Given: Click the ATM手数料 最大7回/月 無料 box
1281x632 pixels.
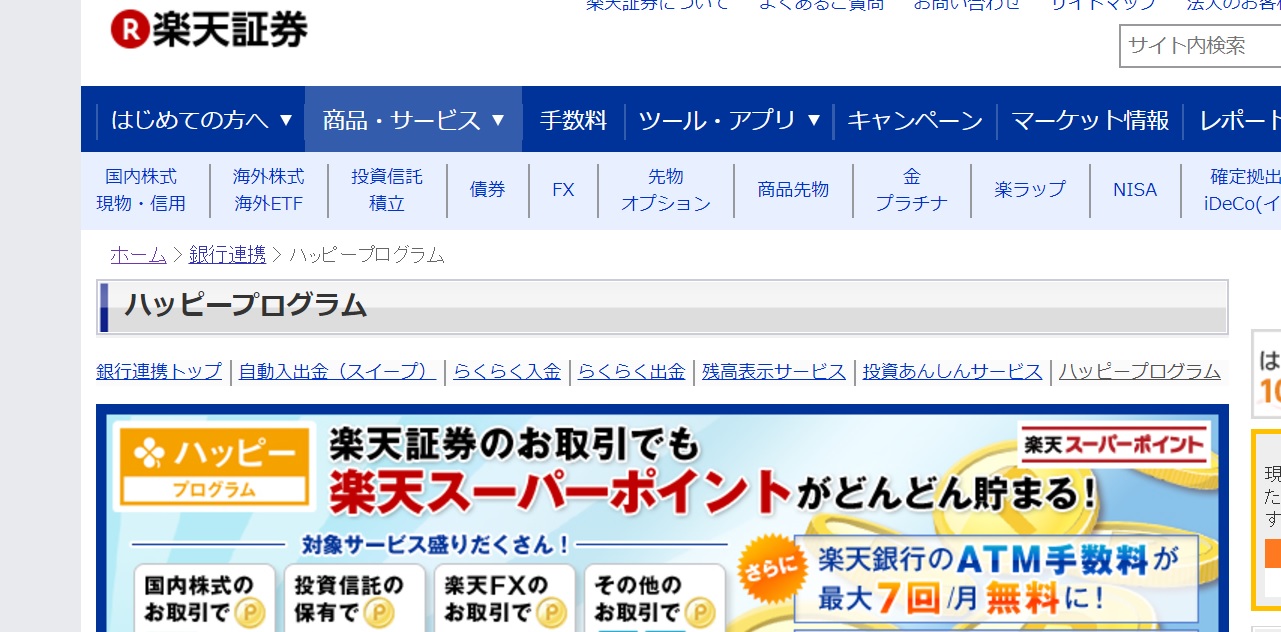Looking at the screenshot, I should (x=996, y=579).
